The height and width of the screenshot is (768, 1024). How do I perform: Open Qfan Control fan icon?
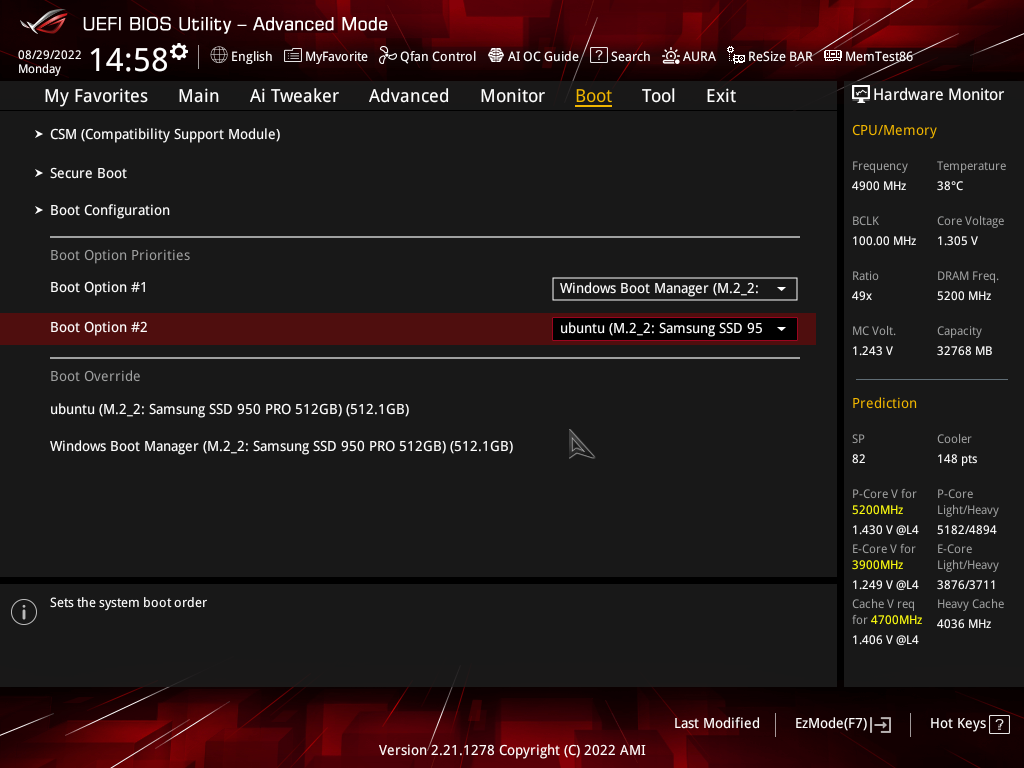click(x=387, y=56)
